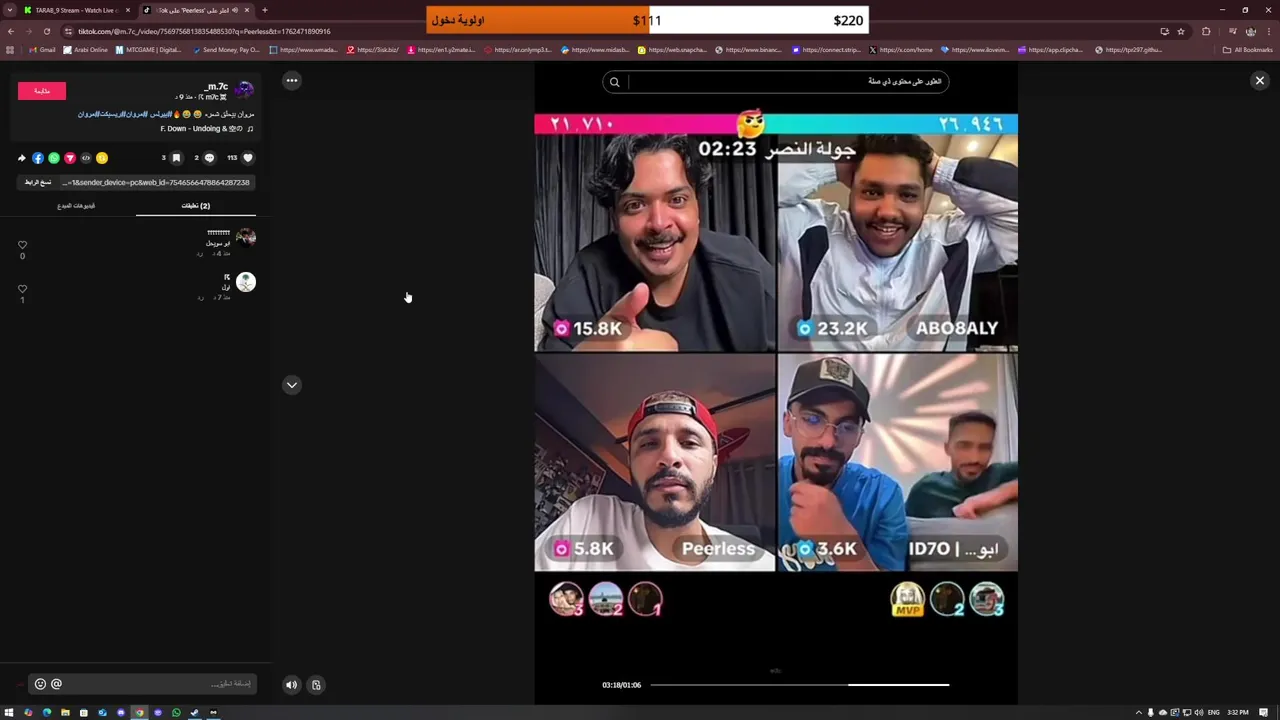Open the media control icon in toolbar
The height and width of the screenshot is (720, 1280).
click(x=1233, y=31)
